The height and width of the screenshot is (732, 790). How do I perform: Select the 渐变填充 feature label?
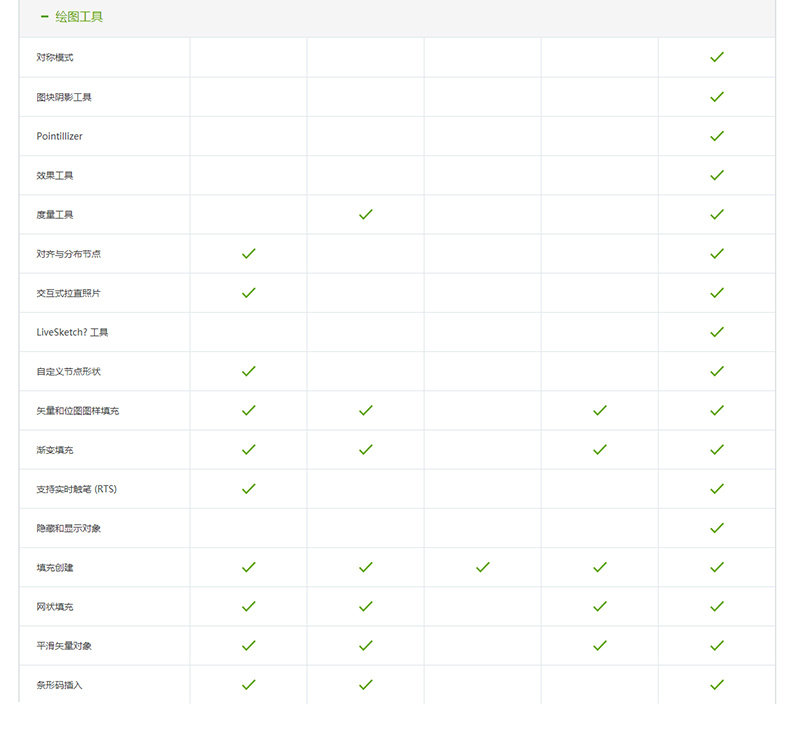pos(55,450)
